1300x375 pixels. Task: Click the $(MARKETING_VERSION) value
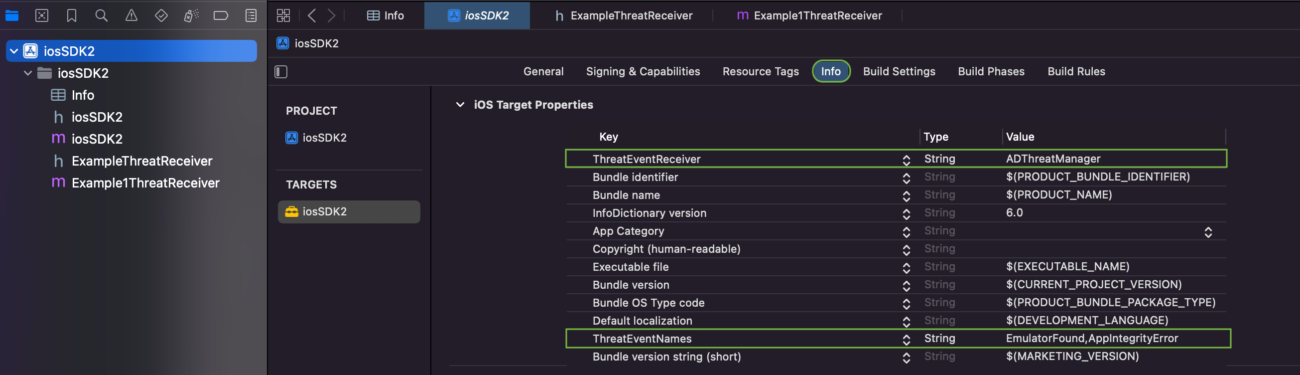click(x=1072, y=357)
